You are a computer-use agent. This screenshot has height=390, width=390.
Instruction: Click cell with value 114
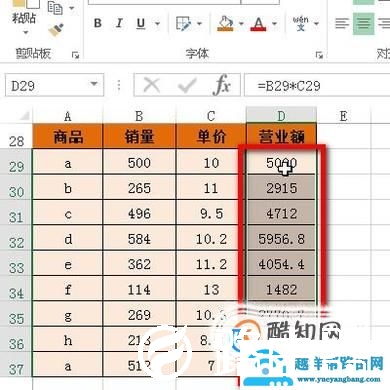pos(139,289)
